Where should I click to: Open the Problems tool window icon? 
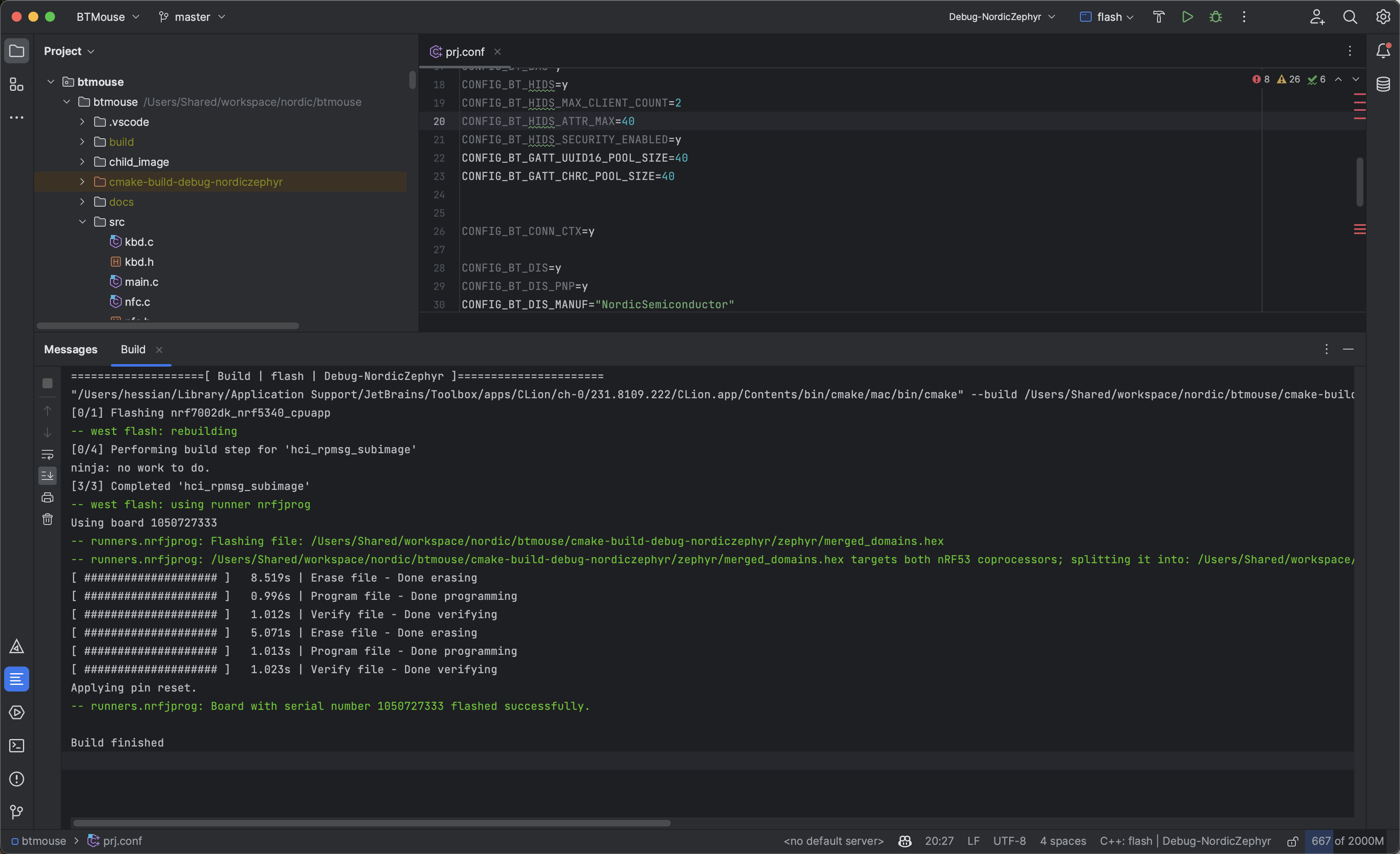coord(17,779)
